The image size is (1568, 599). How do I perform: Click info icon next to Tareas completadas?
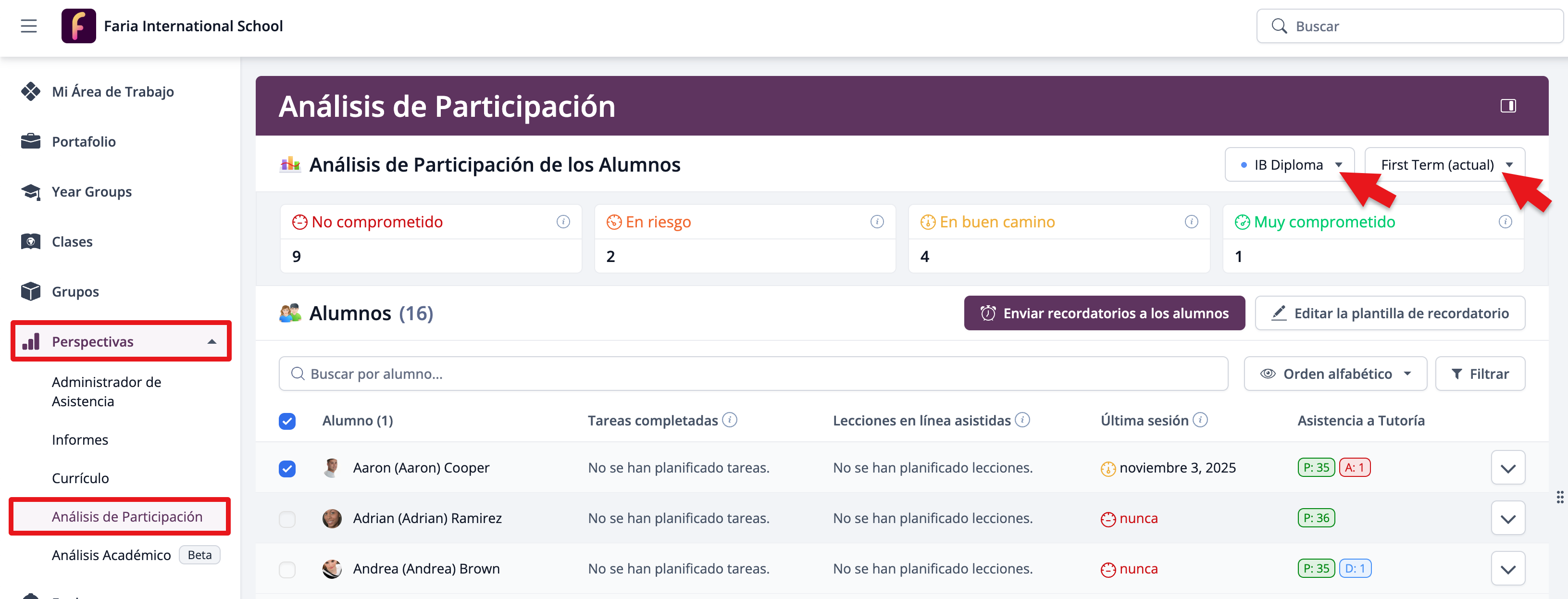729,420
